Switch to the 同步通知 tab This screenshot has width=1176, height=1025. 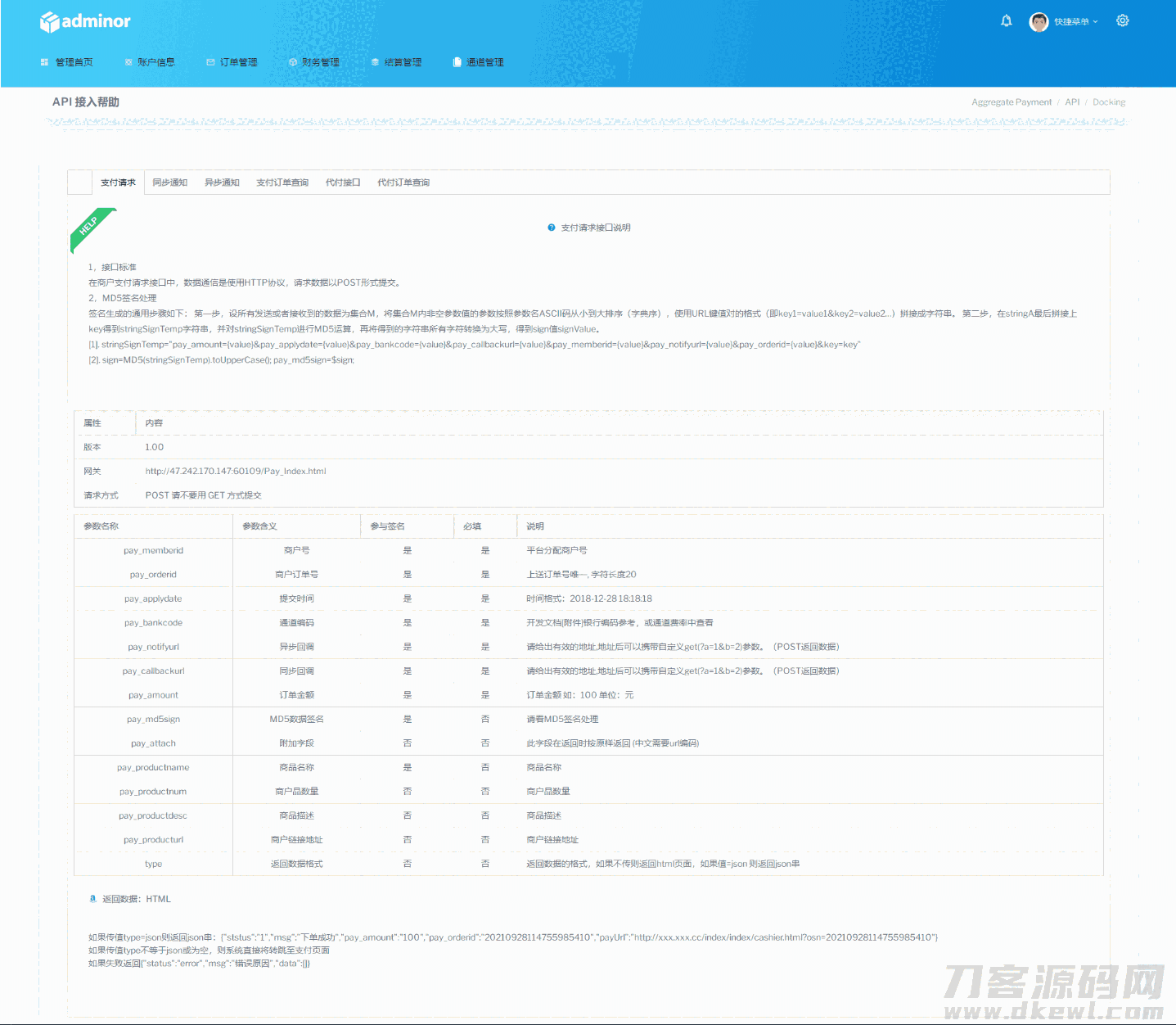(x=170, y=183)
